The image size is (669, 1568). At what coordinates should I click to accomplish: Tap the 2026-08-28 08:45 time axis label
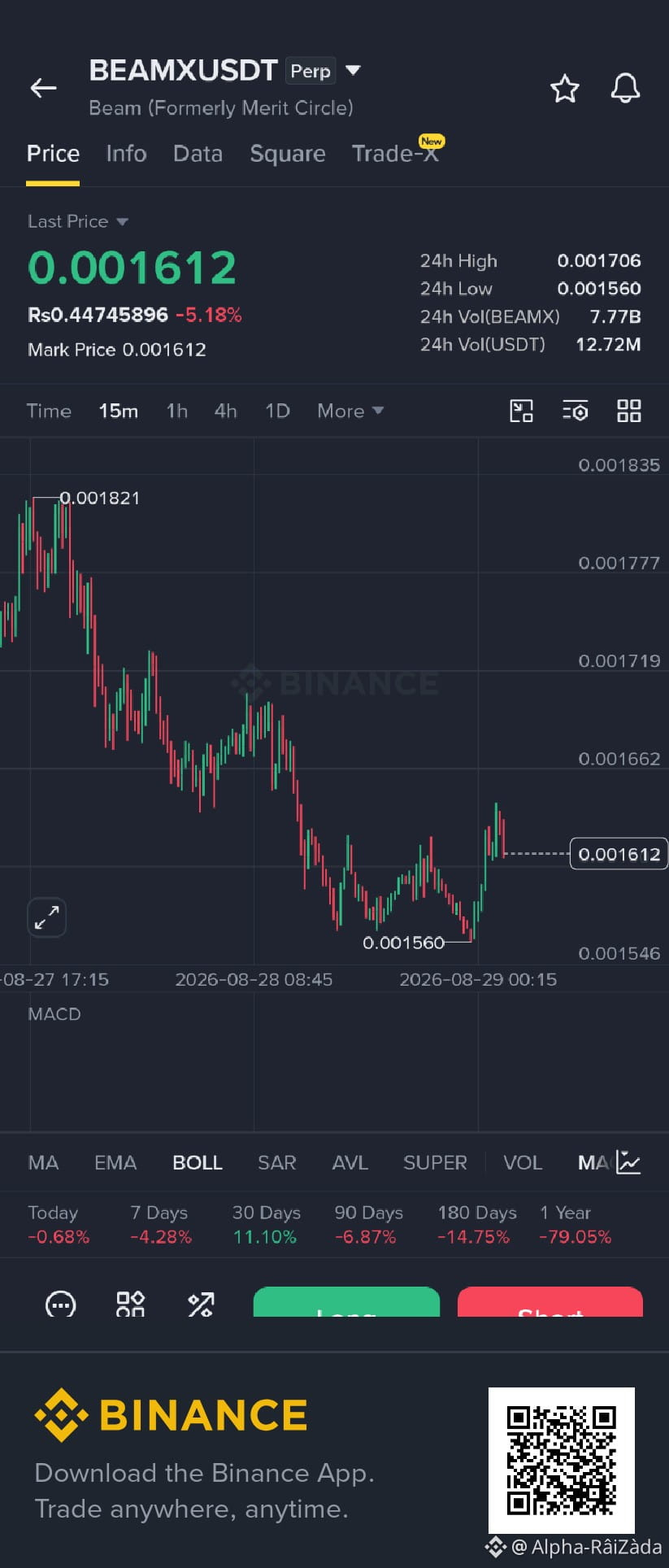[254, 979]
